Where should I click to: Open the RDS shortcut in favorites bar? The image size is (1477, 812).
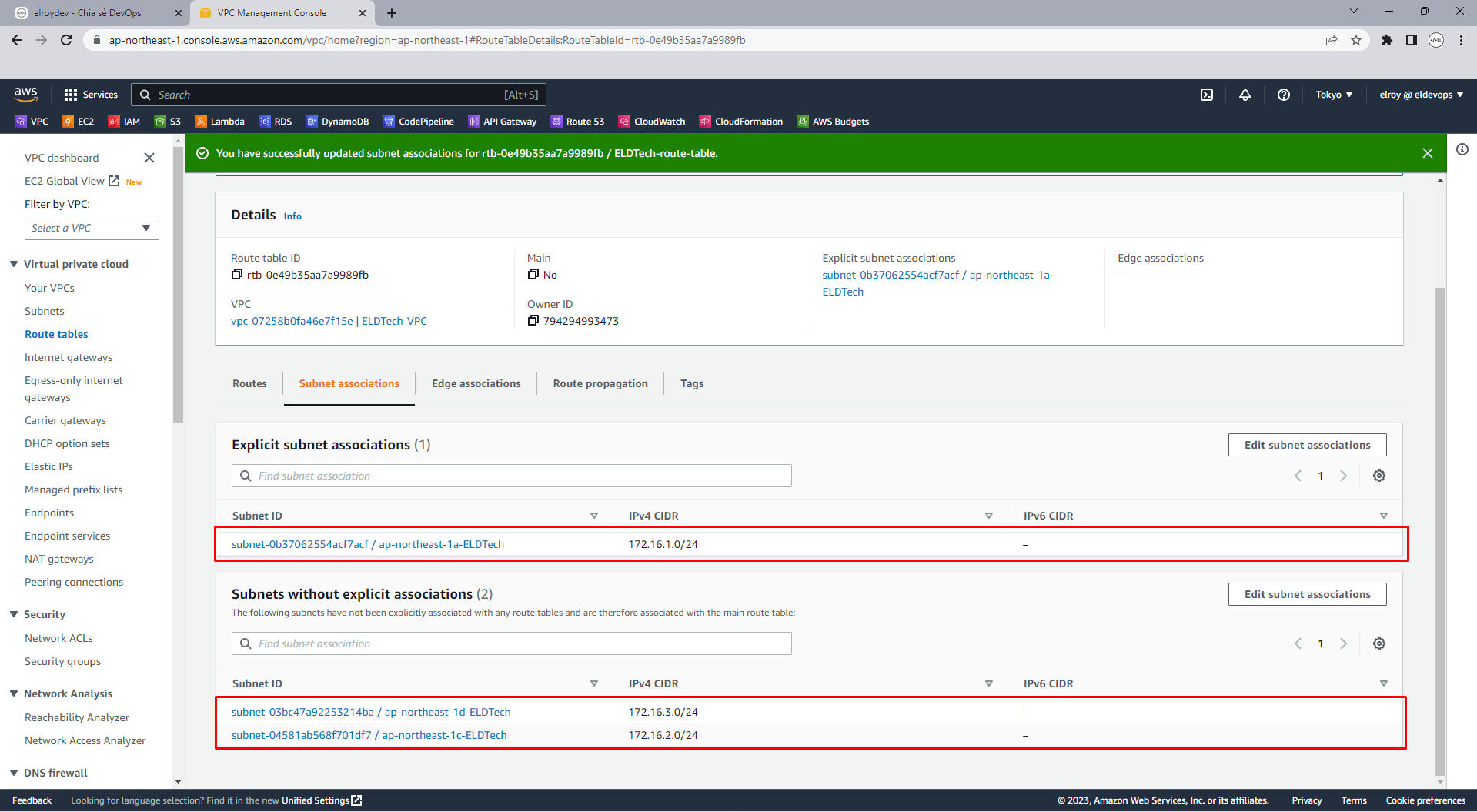pos(276,122)
